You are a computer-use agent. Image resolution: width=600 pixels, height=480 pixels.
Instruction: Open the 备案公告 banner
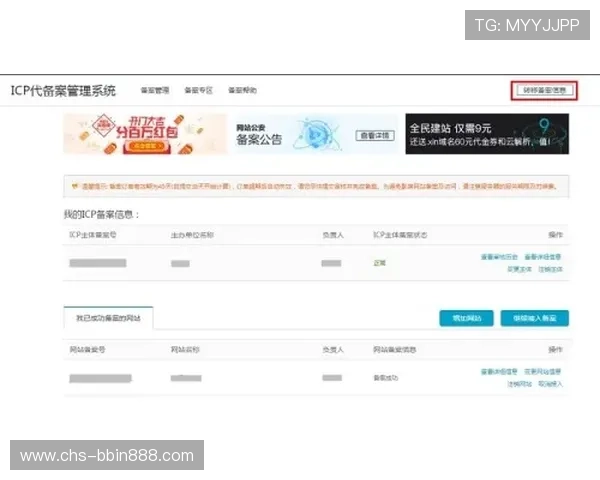[x=316, y=134]
